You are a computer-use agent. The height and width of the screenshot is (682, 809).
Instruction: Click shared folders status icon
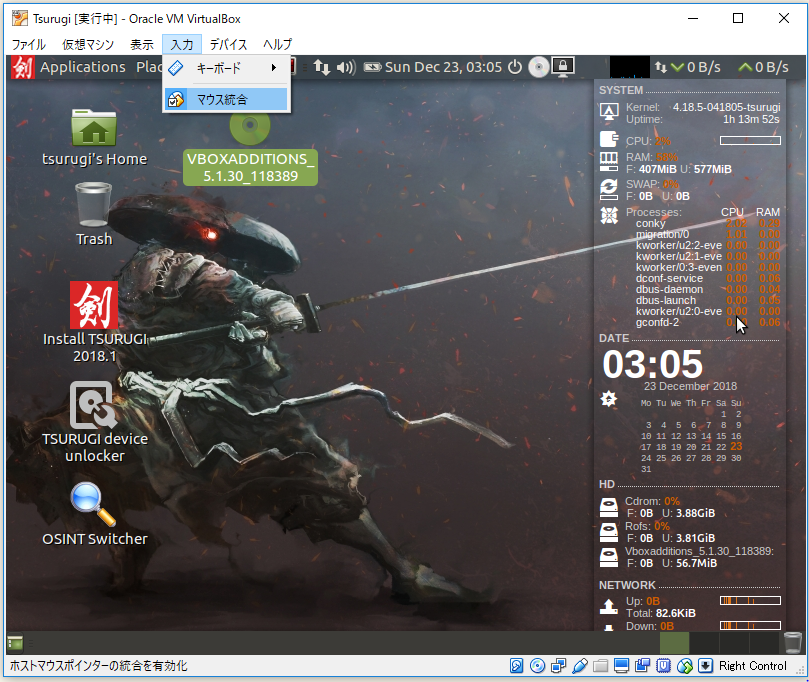[x=601, y=666]
